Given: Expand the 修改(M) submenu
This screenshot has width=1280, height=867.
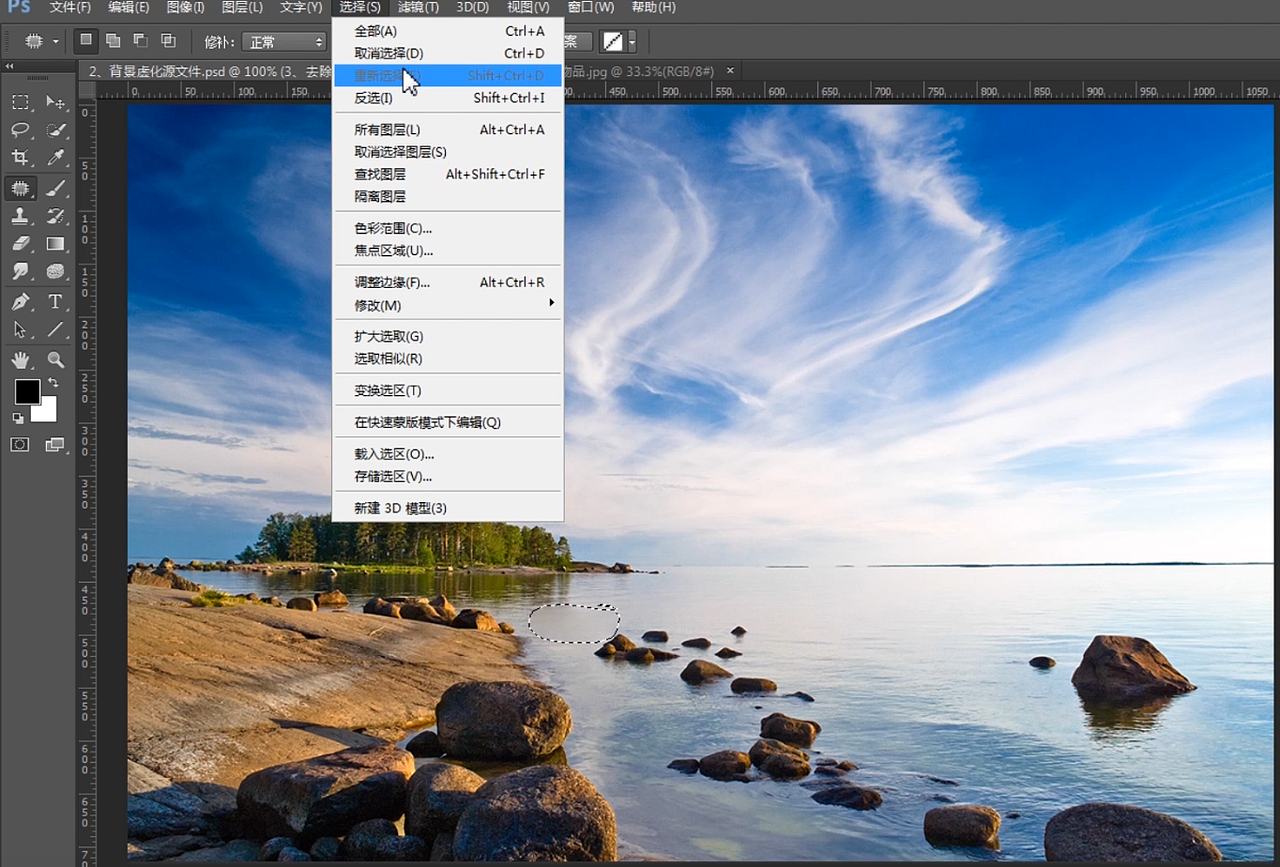Looking at the screenshot, I should coord(448,305).
